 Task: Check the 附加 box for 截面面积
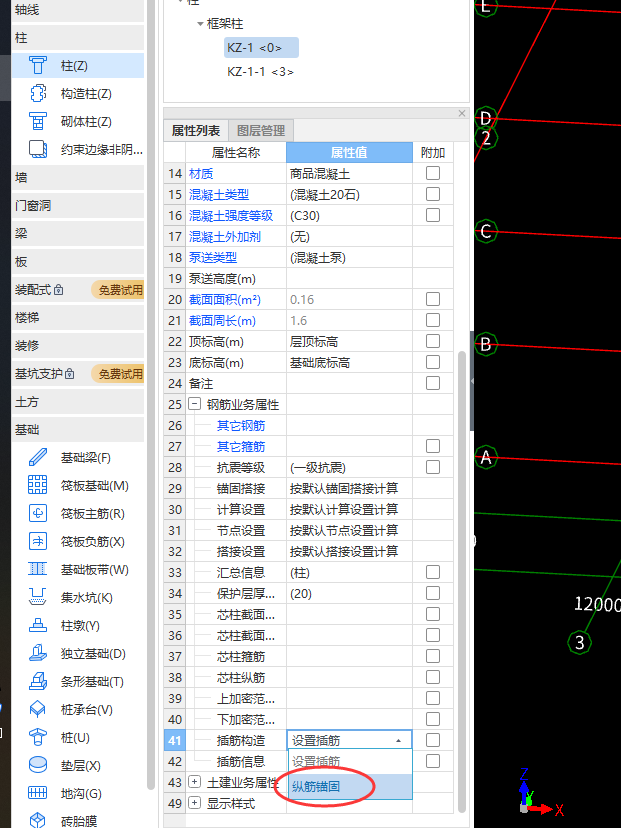click(x=433, y=299)
